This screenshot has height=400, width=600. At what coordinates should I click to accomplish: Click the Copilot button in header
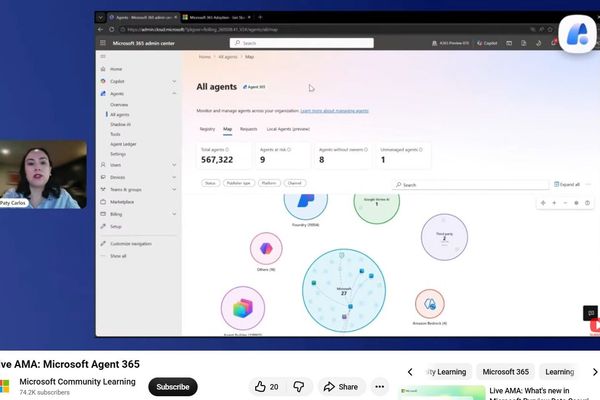click(487, 43)
